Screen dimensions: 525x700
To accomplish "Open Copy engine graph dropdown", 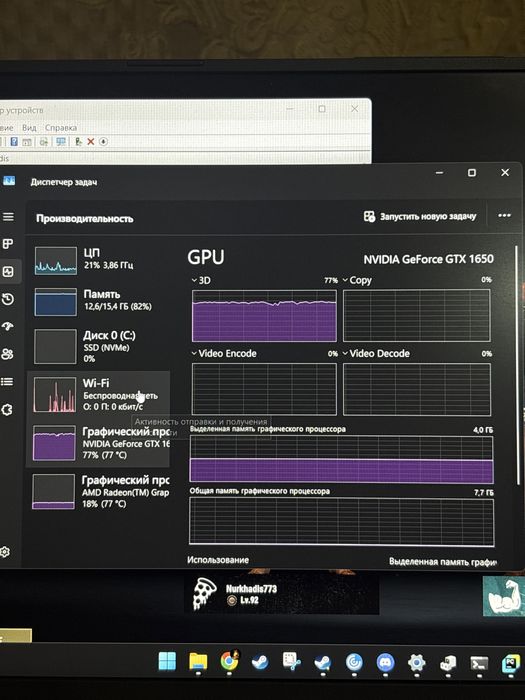I will coord(357,280).
